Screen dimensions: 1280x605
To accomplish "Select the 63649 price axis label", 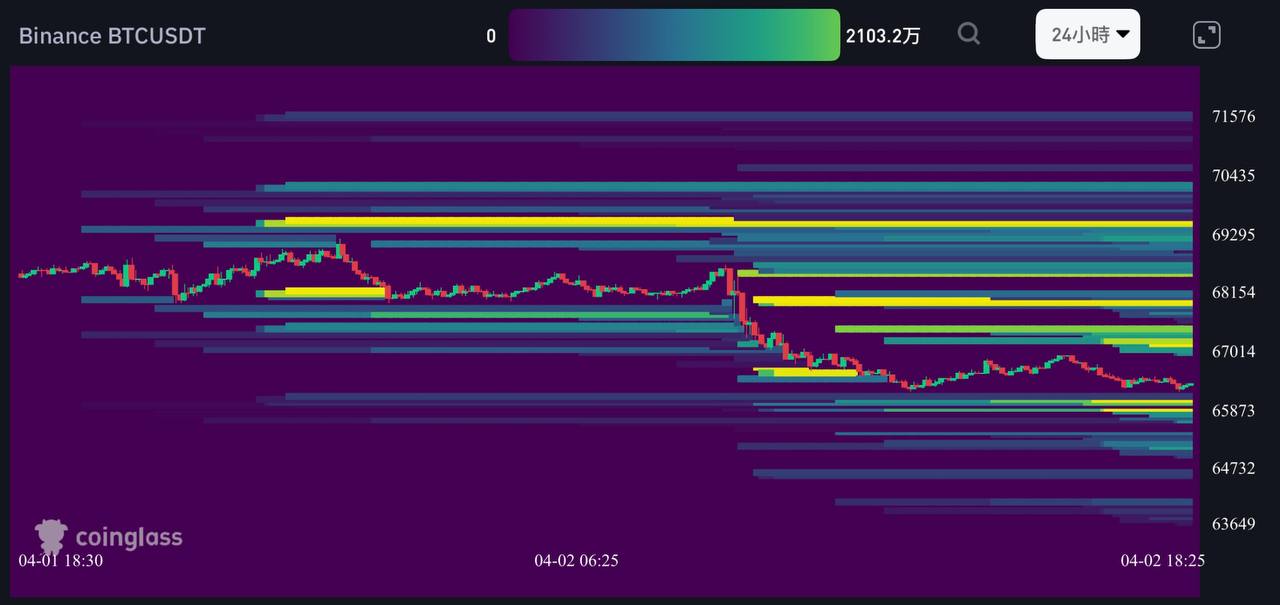I will click(1232, 524).
